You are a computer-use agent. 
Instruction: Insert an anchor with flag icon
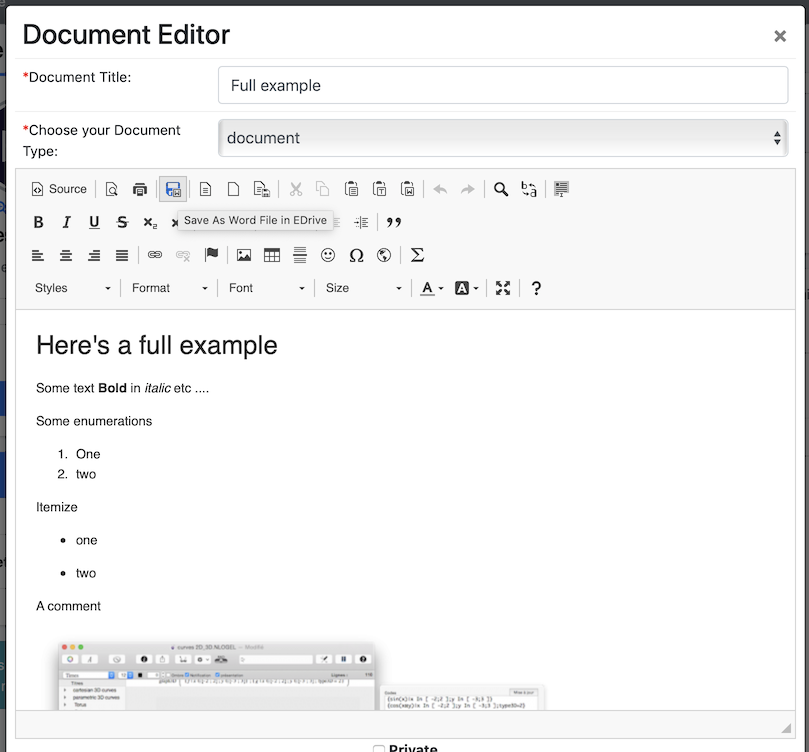coord(211,255)
